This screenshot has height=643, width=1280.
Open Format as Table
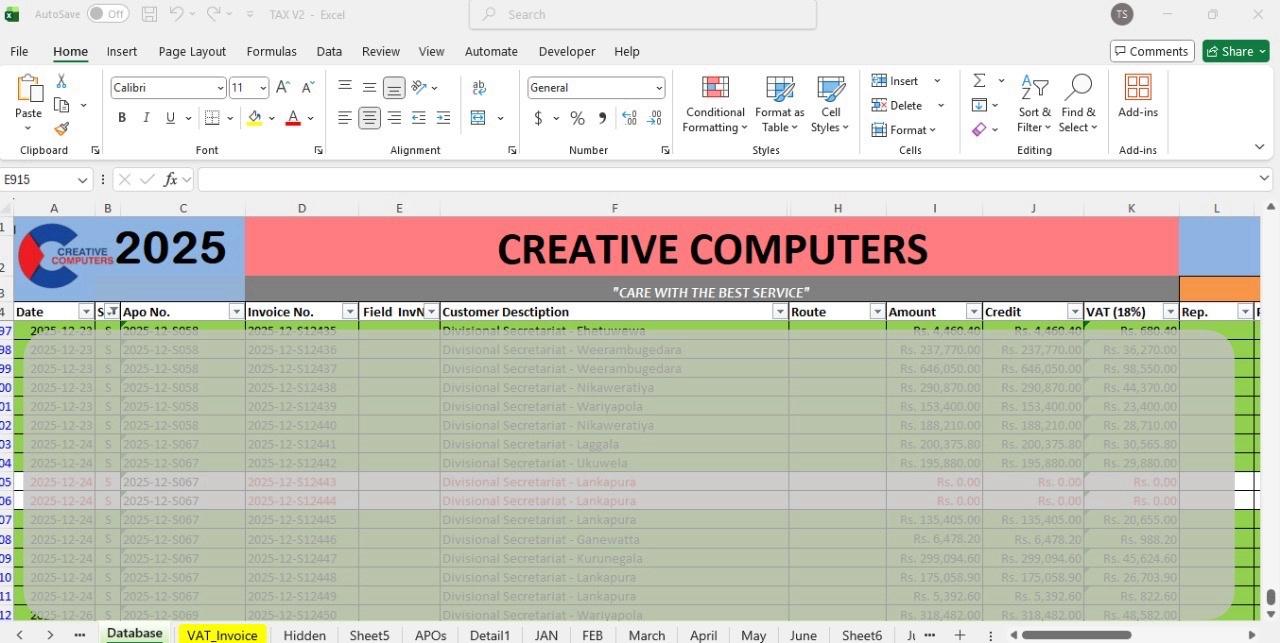click(780, 104)
